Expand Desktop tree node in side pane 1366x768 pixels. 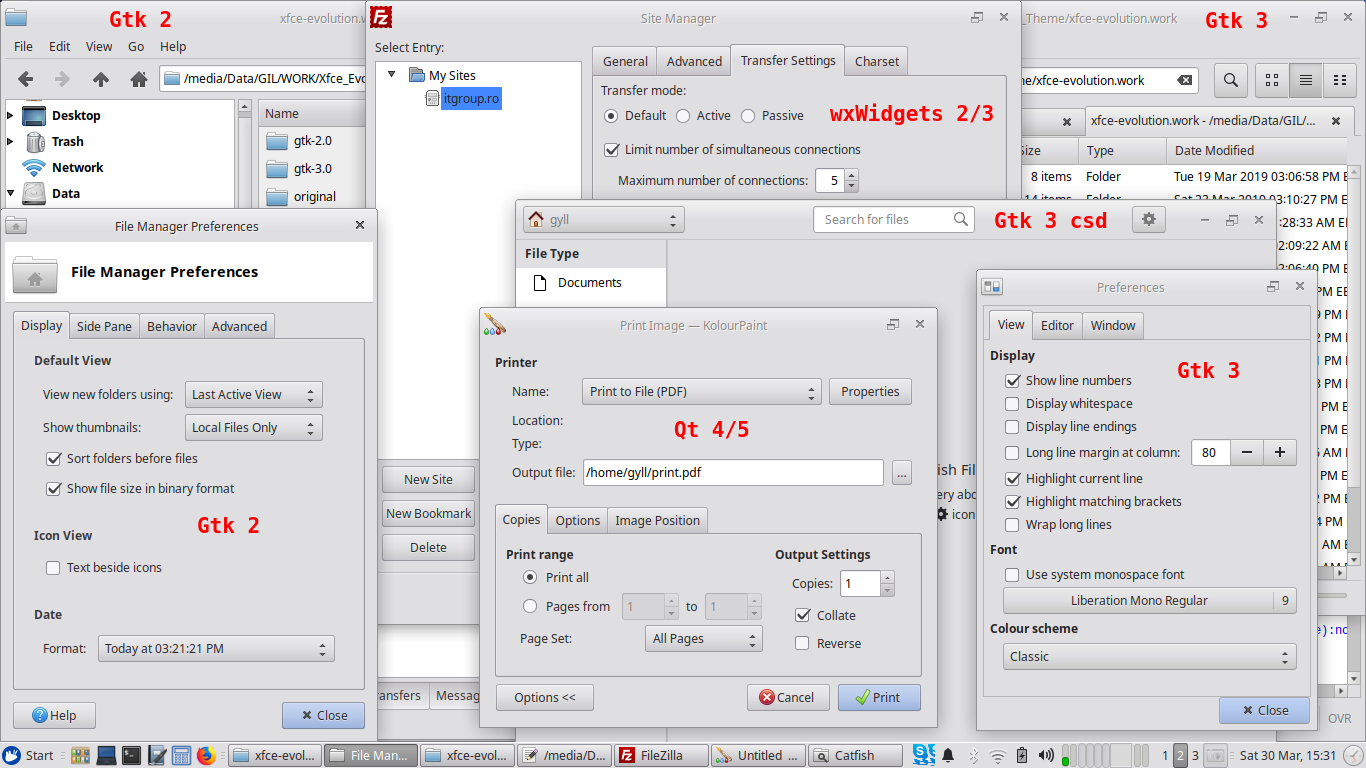10,115
